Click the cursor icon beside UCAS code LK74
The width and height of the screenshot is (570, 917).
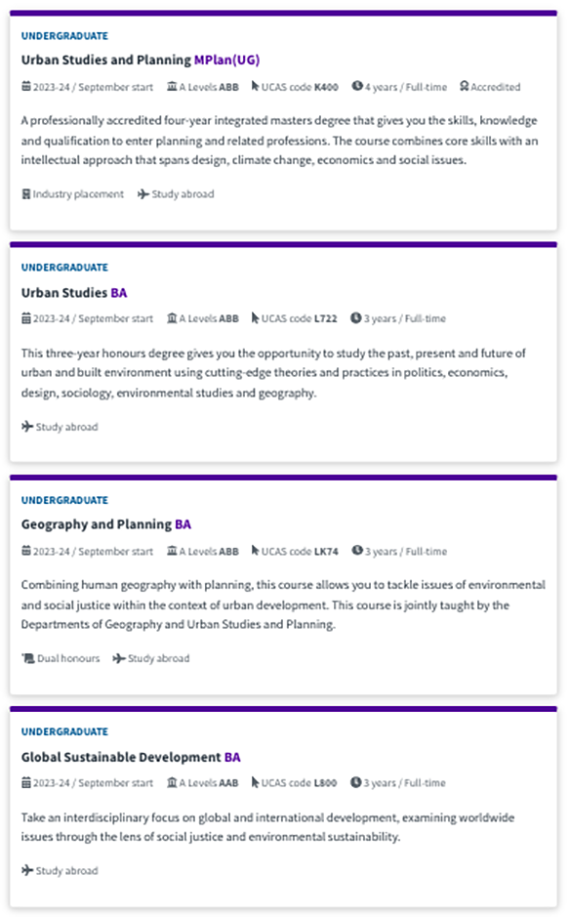(x=255, y=551)
